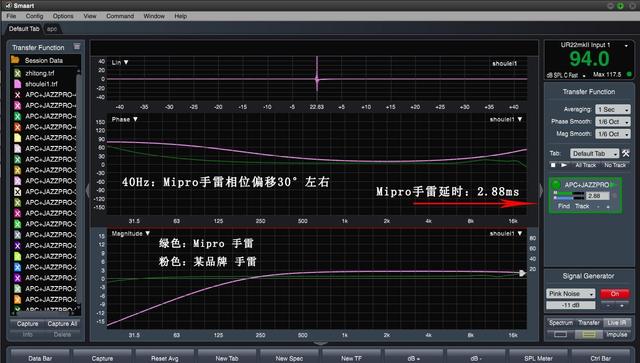Viewport: 640px width, 363px height.
Task: Select the split two-pane view icon
Action: pos(589,334)
